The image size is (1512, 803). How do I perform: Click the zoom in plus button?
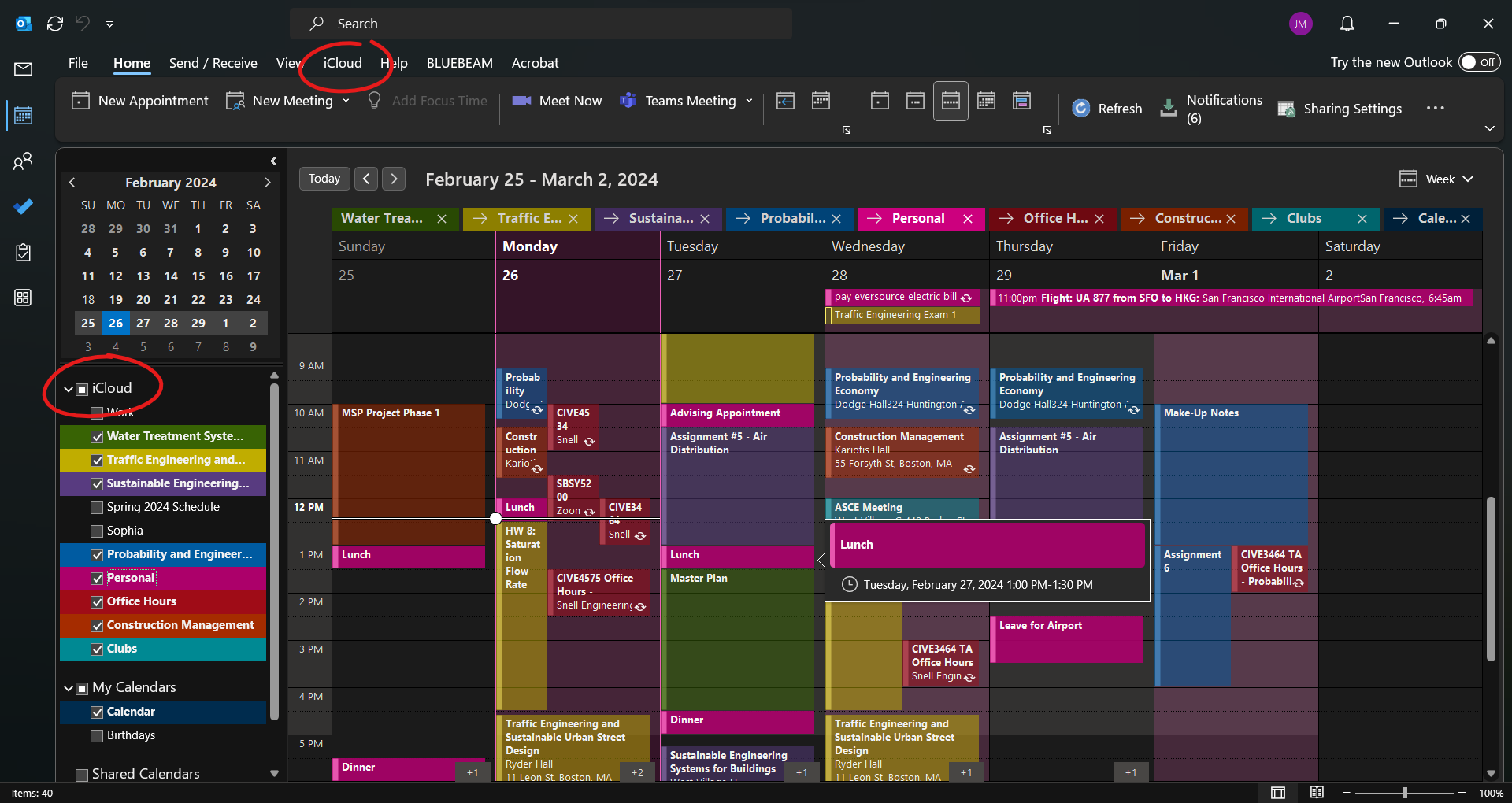(1462, 793)
